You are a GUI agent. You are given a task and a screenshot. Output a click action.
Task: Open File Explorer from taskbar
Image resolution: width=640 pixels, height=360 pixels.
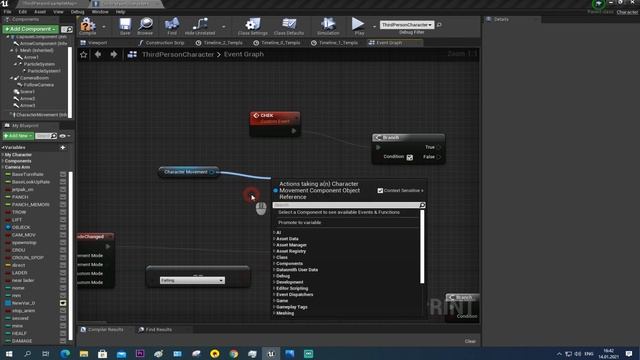point(84,353)
